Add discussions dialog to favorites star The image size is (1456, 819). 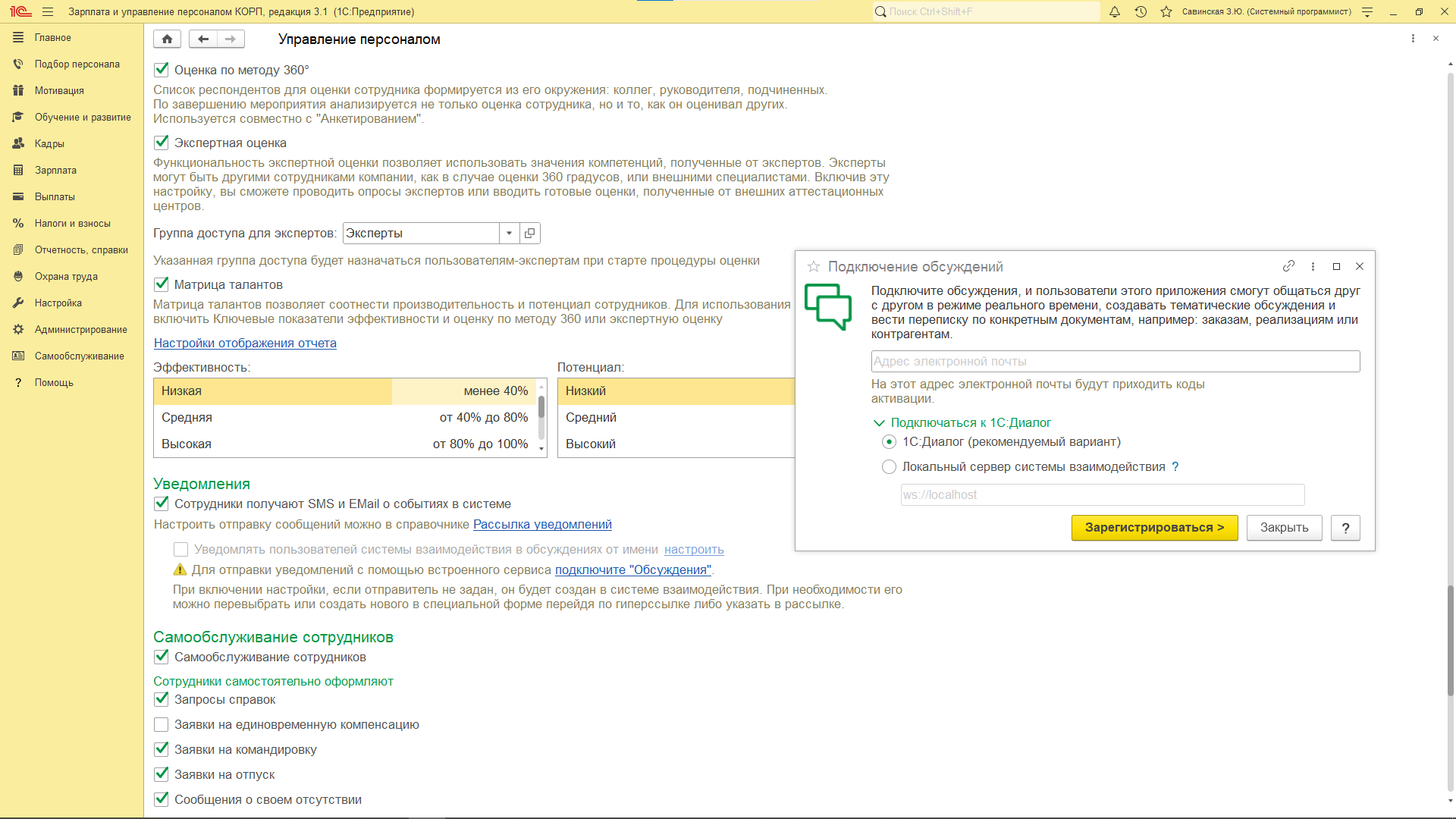coord(814,266)
